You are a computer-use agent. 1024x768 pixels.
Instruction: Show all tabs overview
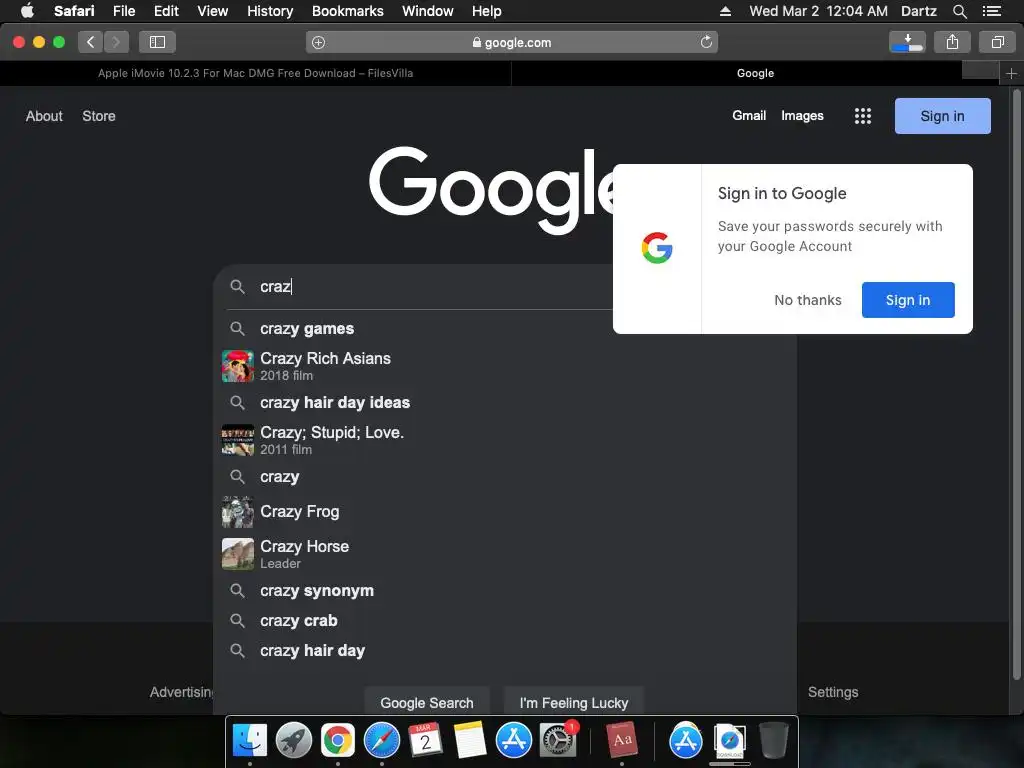coord(997,42)
